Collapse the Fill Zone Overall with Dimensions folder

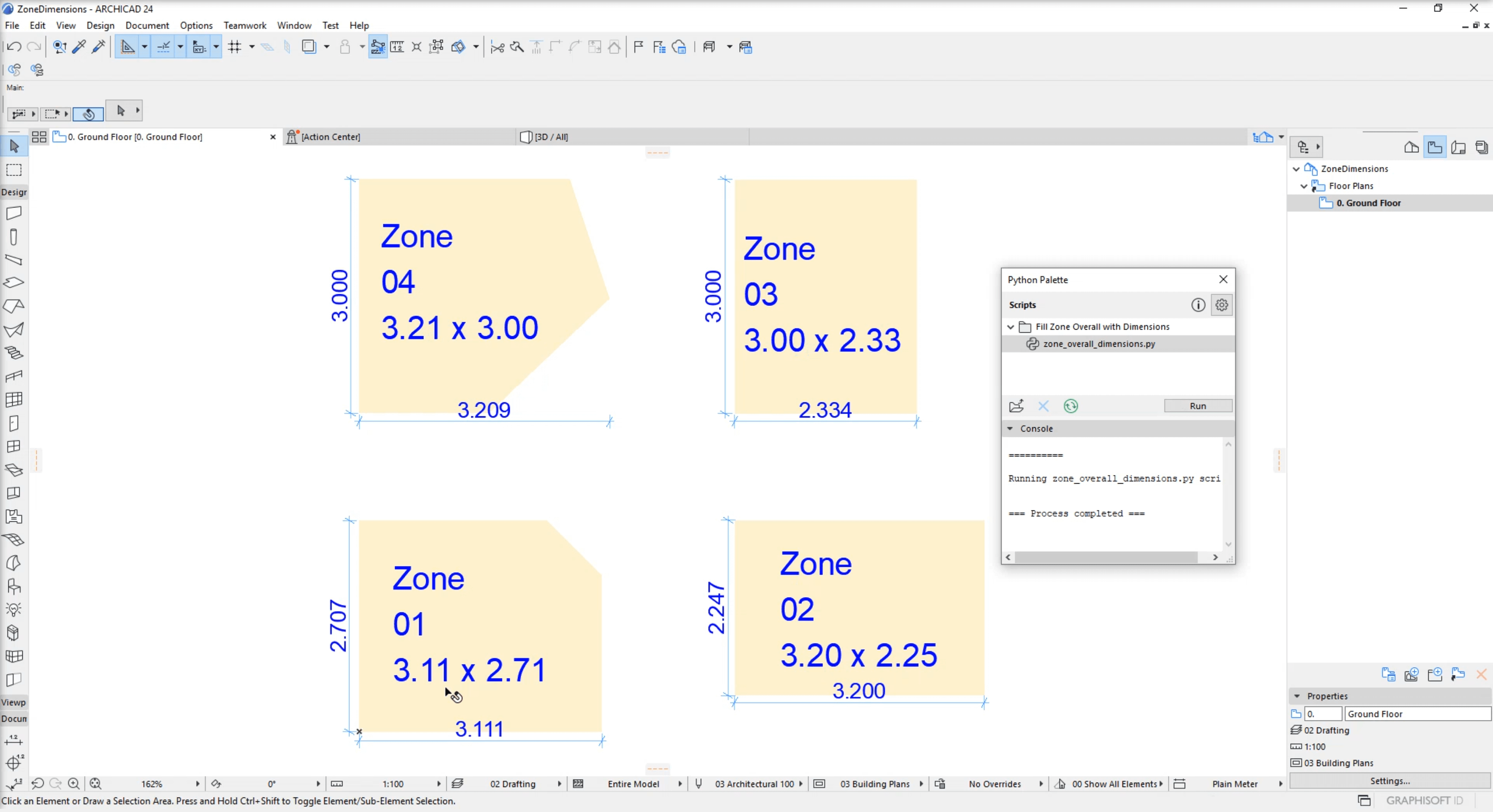[1011, 327]
